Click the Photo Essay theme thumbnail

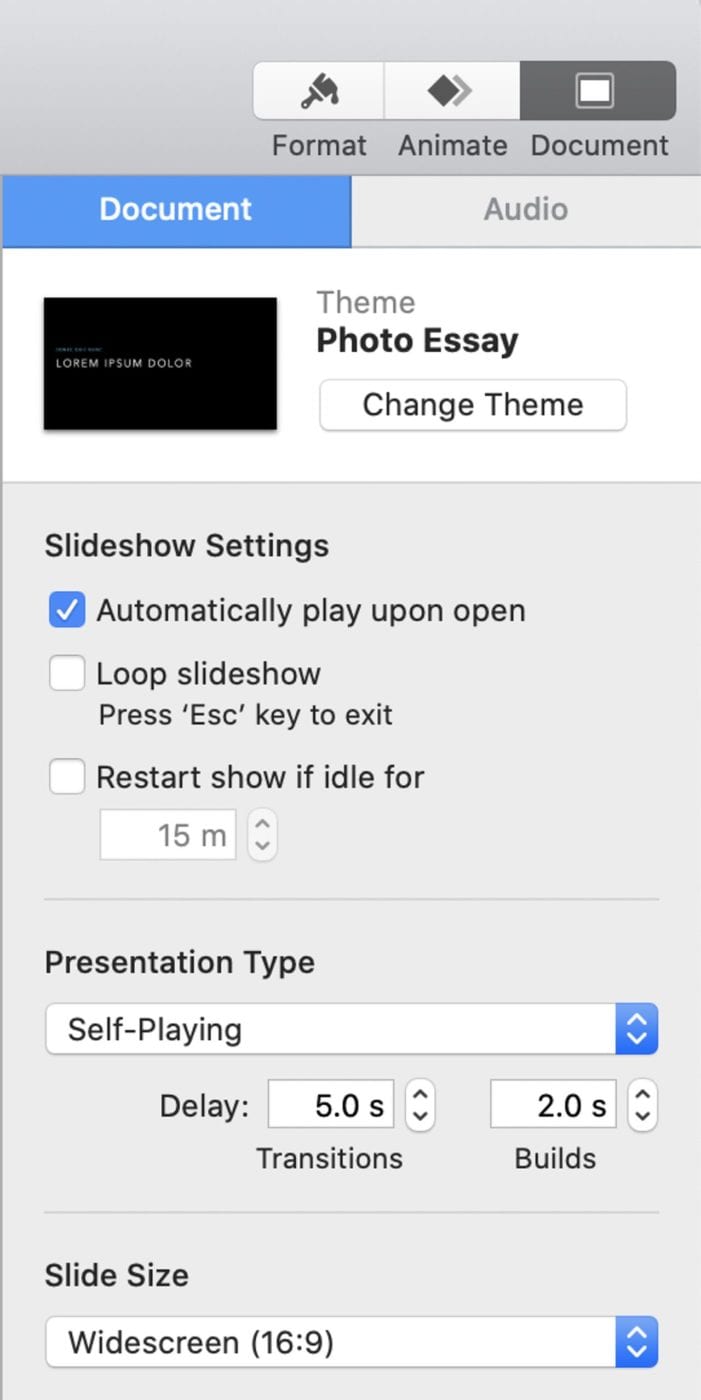tap(160, 363)
